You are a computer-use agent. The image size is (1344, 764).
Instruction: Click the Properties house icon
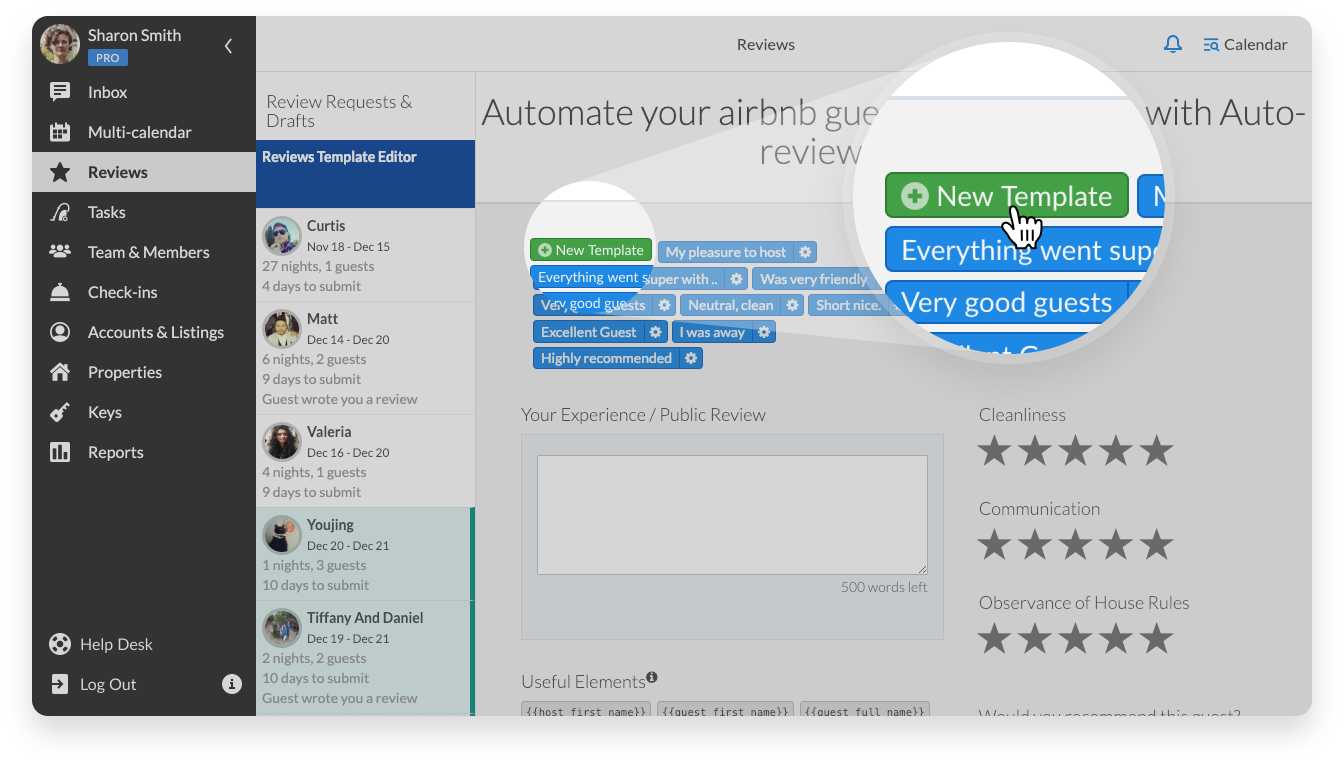[x=60, y=372]
